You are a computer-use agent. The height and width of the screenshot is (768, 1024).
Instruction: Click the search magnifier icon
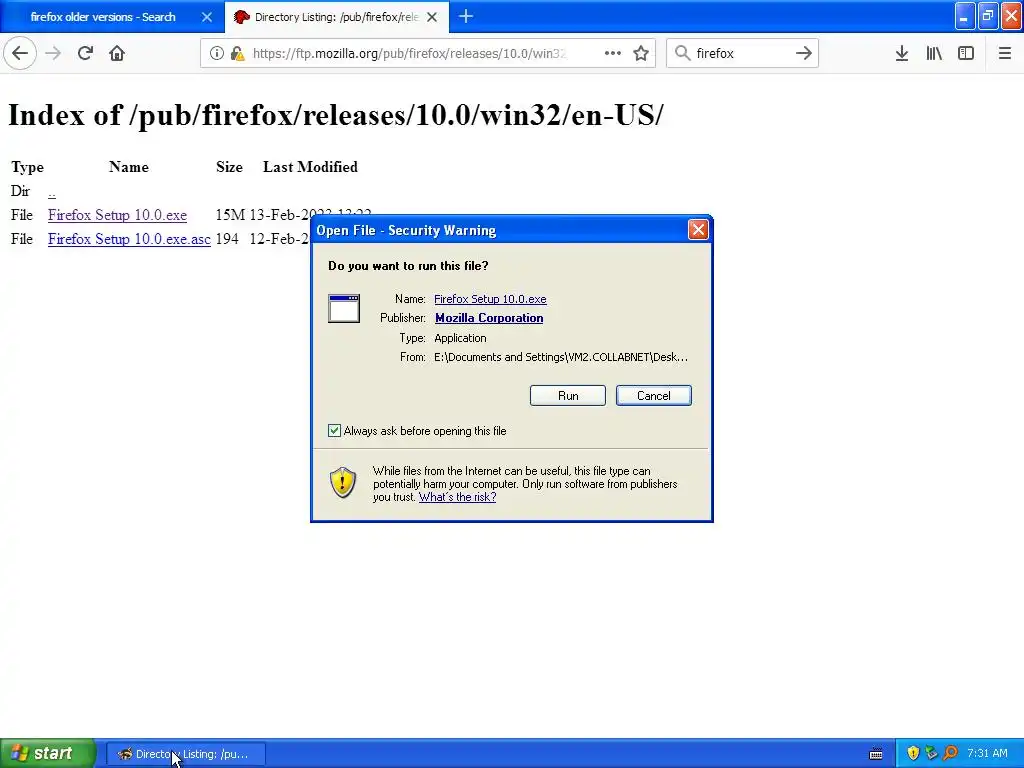pos(682,53)
